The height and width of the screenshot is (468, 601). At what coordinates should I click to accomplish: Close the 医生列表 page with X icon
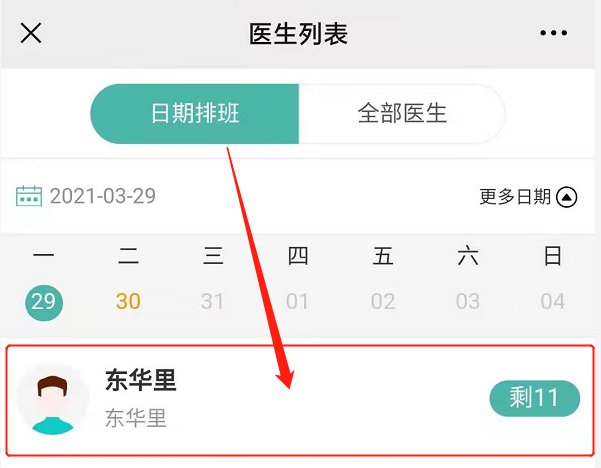31,33
